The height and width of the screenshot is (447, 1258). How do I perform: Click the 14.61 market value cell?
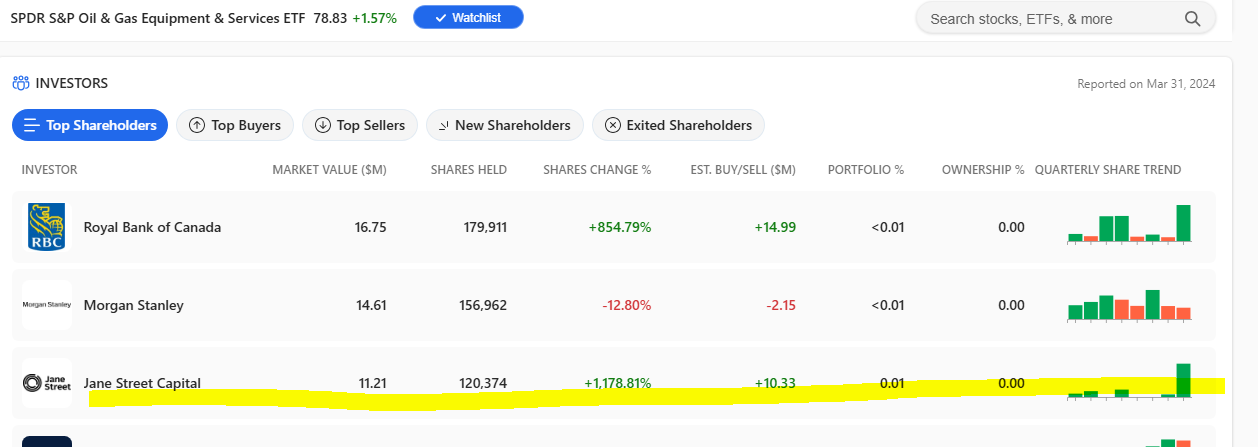371,305
